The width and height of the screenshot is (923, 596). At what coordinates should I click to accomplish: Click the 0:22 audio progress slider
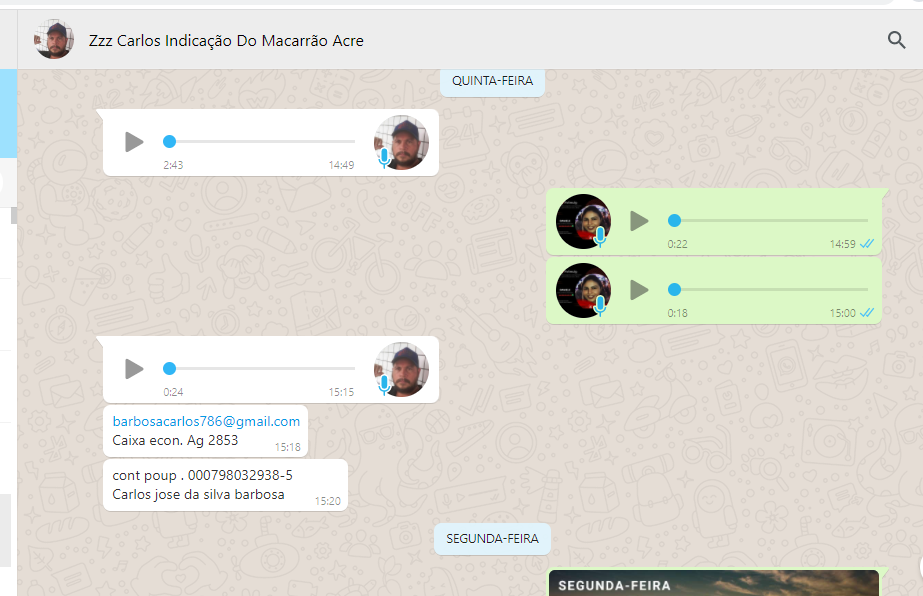pos(770,220)
